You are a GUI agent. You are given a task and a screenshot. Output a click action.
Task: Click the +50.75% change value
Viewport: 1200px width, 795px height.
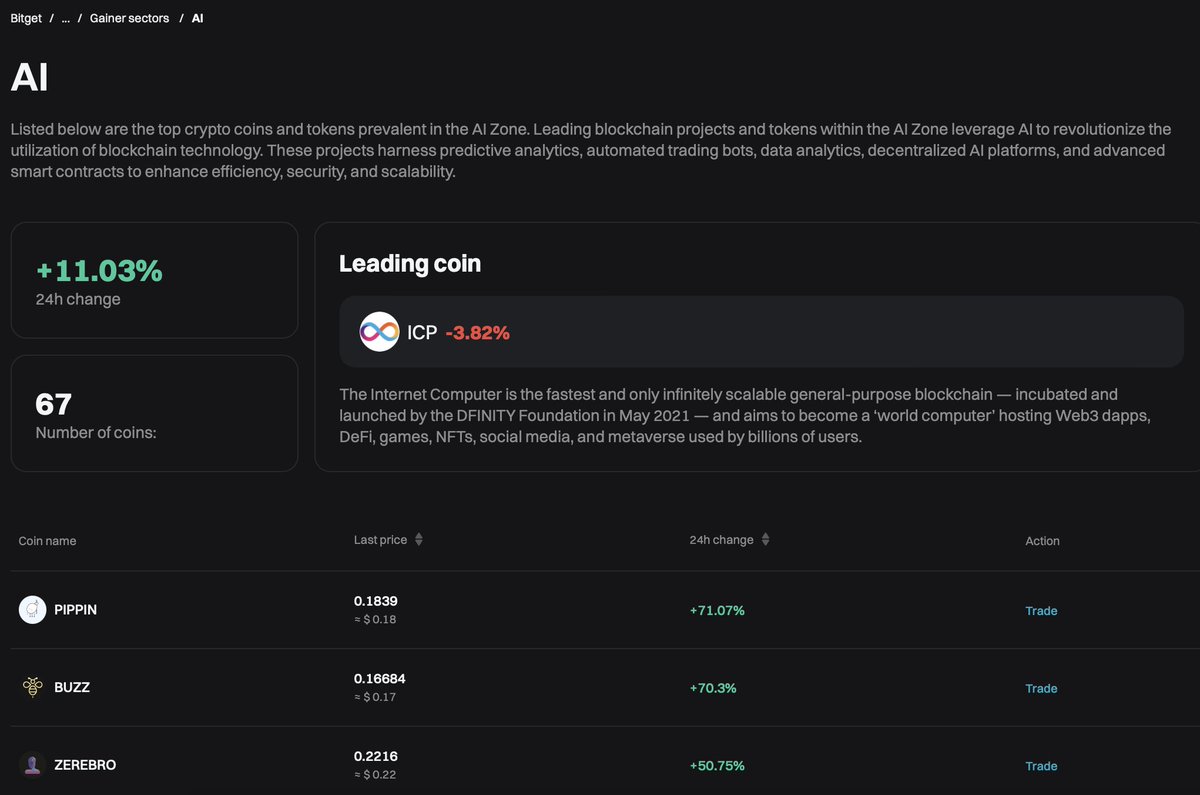pyautogui.click(x=717, y=766)
